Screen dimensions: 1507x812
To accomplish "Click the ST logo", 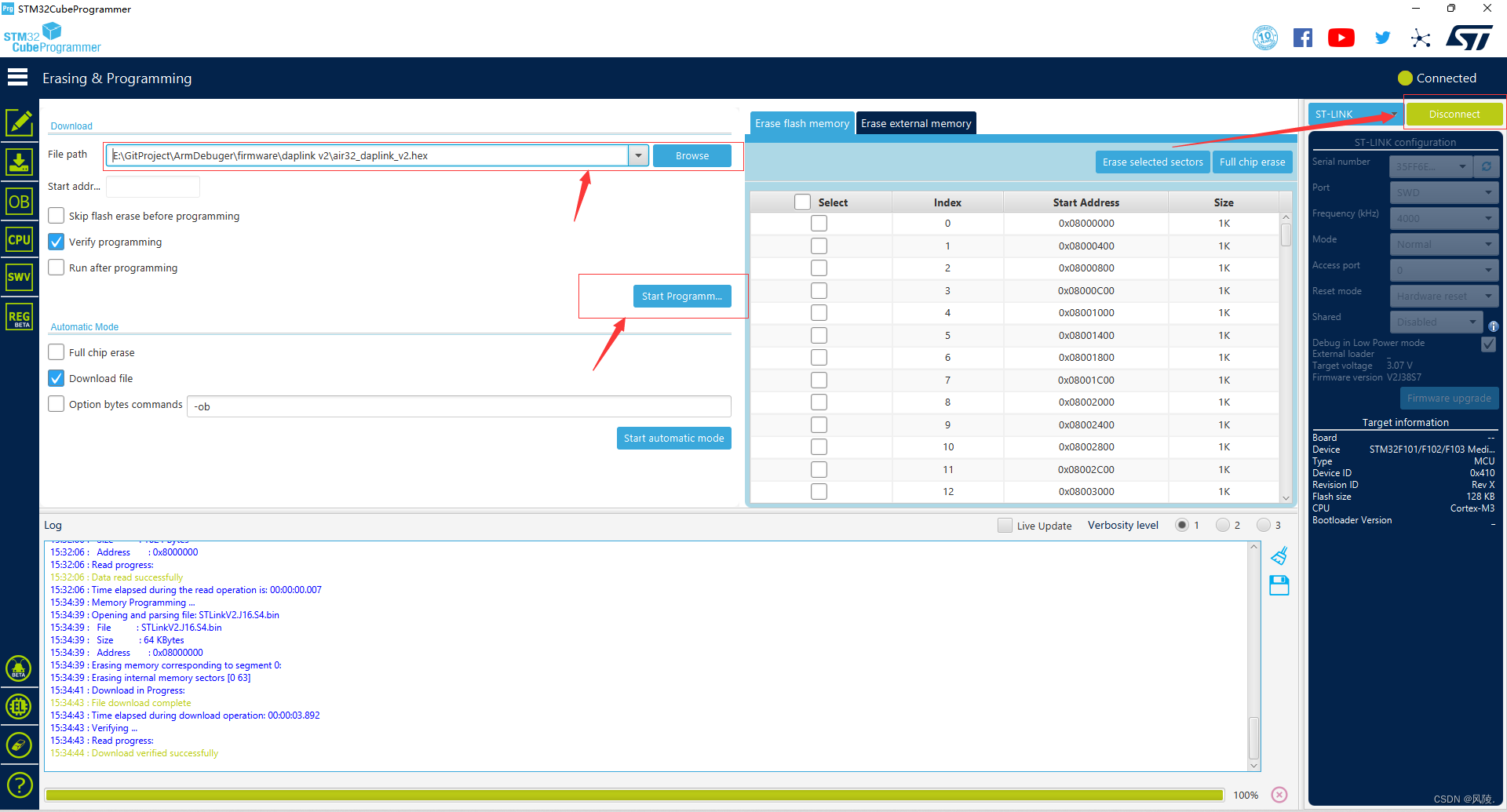I will [x=1469, y=38].
